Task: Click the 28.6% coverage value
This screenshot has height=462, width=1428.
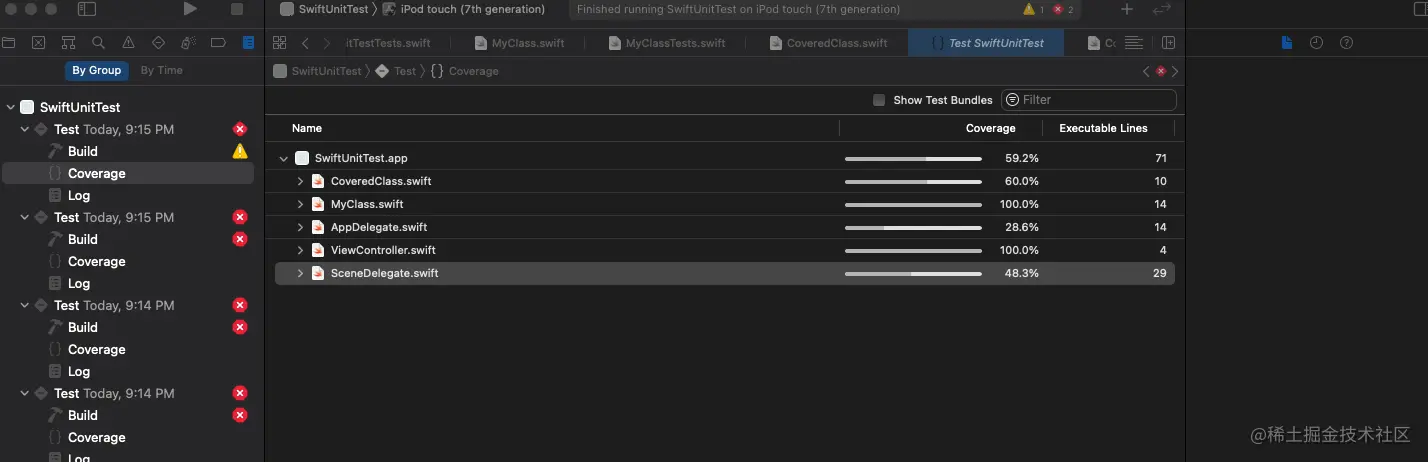Action: coord(1022,227)
